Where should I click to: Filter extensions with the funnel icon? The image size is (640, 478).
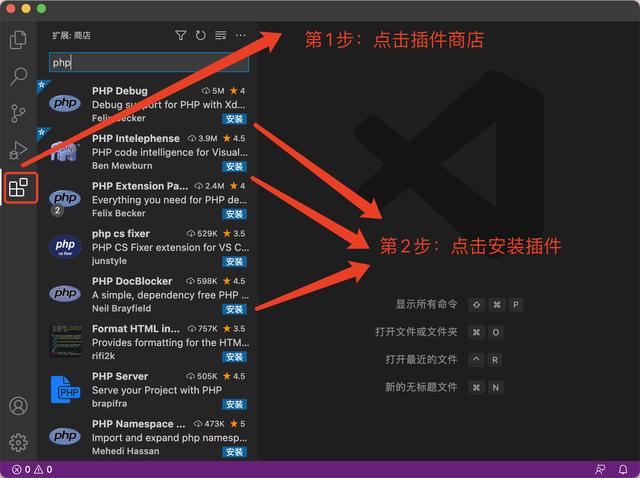181,36
